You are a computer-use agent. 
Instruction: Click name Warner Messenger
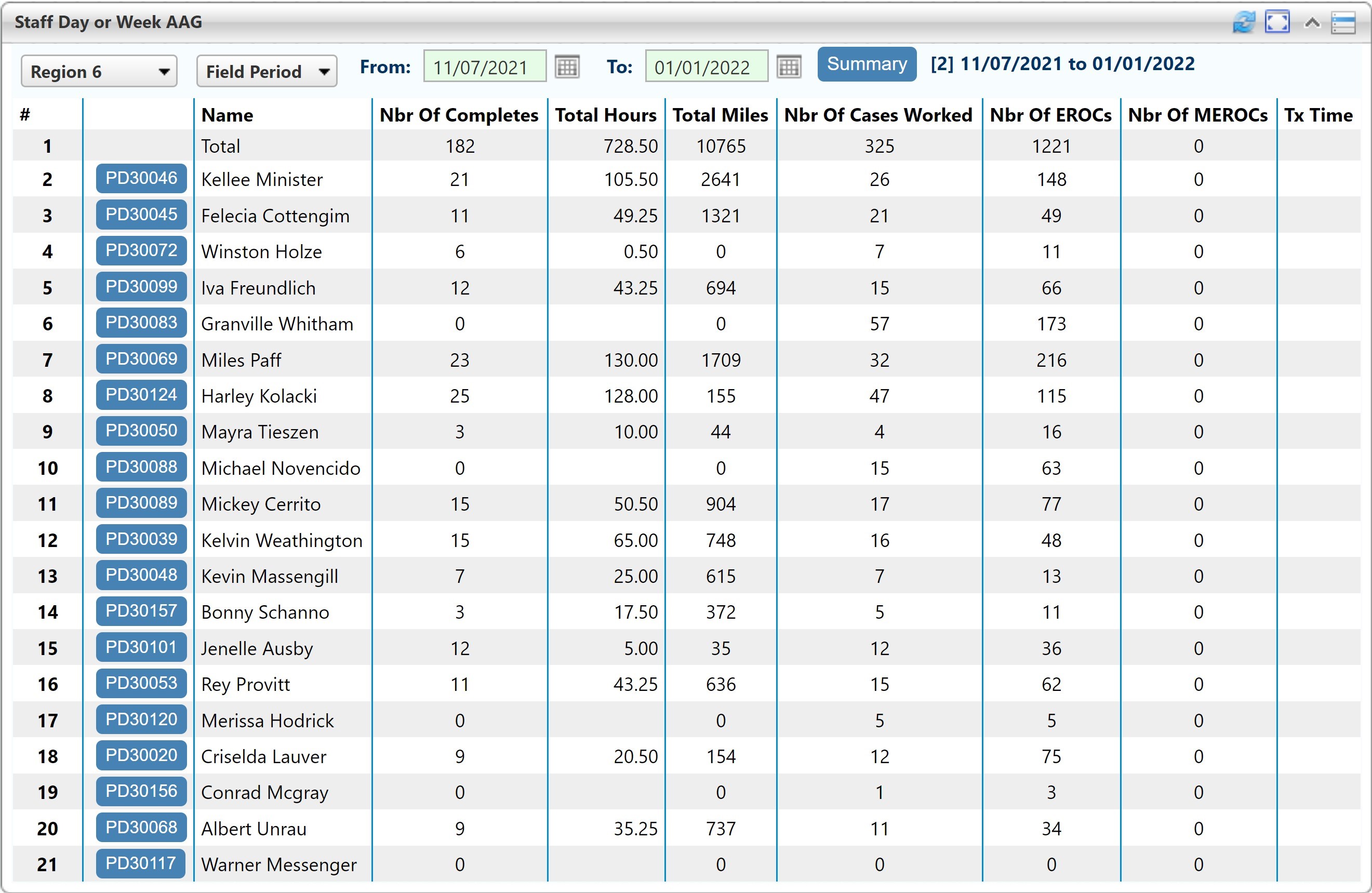(x=279, y=865)
